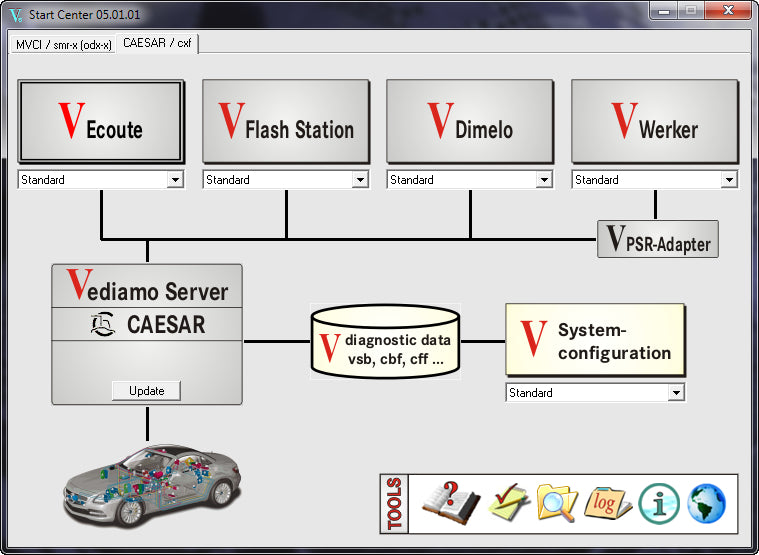Start the Werker application
This screenshot has height=555, width=759.
[x=654, y=122]
